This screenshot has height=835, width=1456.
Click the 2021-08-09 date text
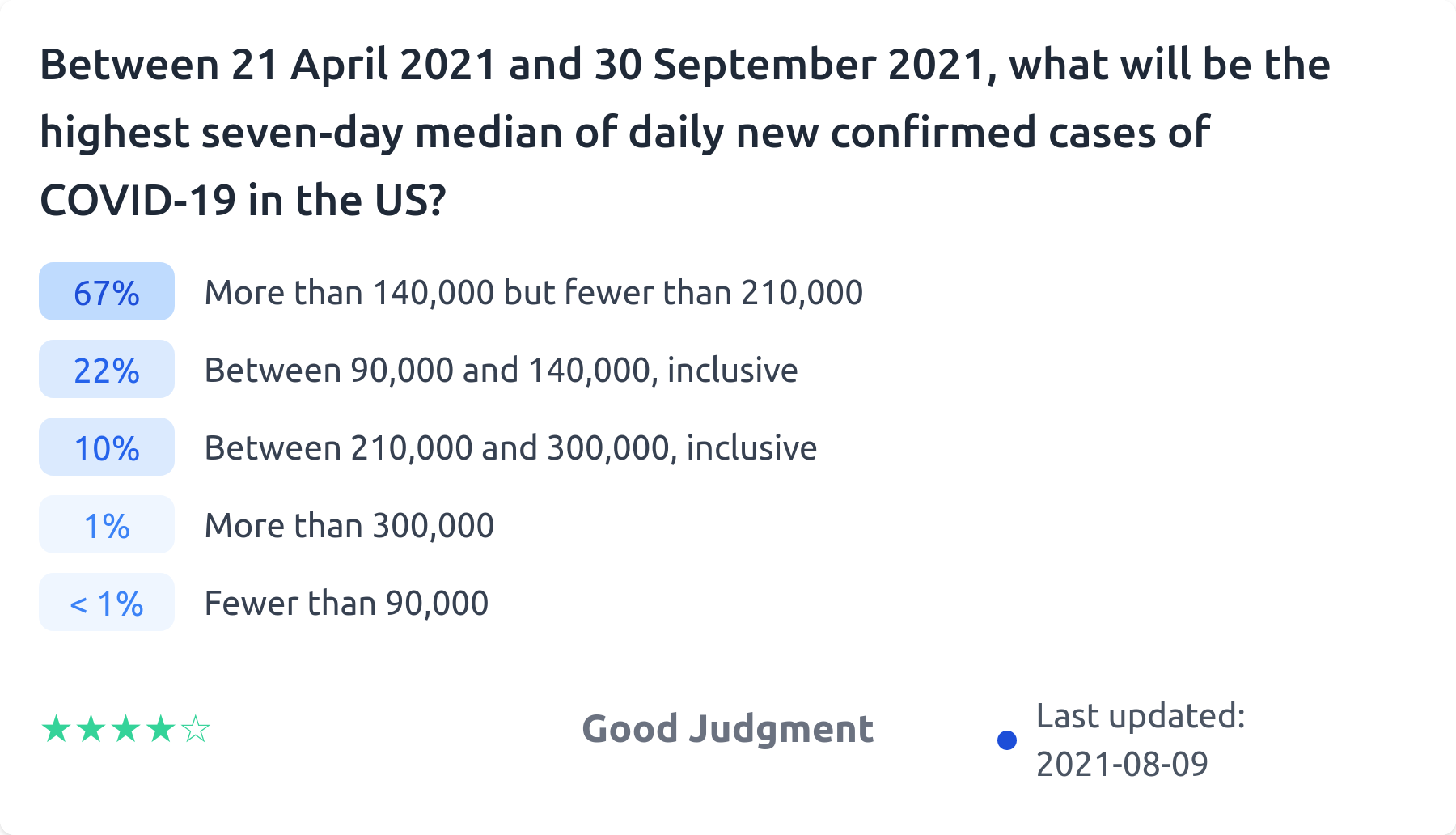coord(1122,764)
